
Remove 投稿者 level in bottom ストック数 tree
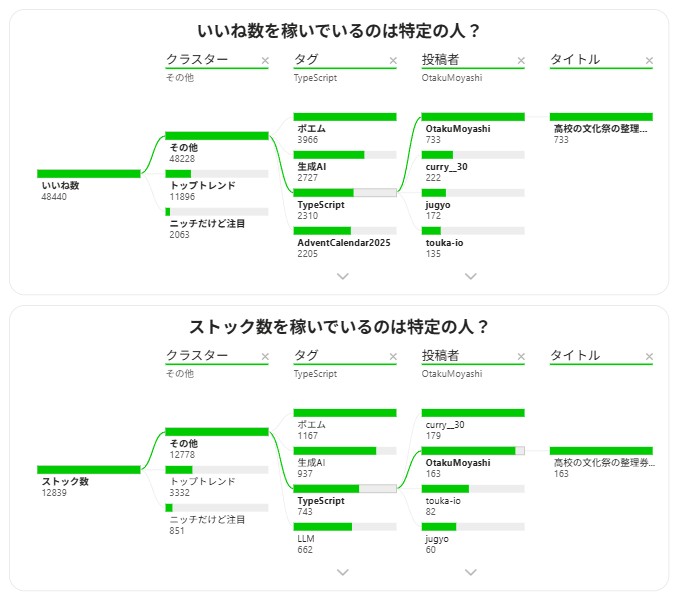521,357
